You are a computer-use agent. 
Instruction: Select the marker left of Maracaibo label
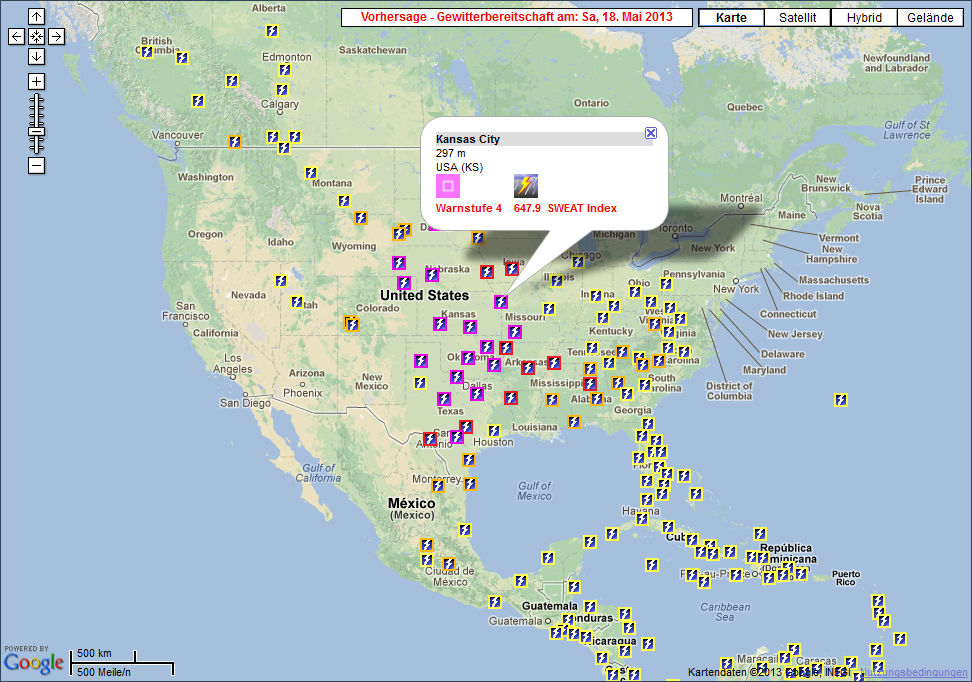point(727,664)
